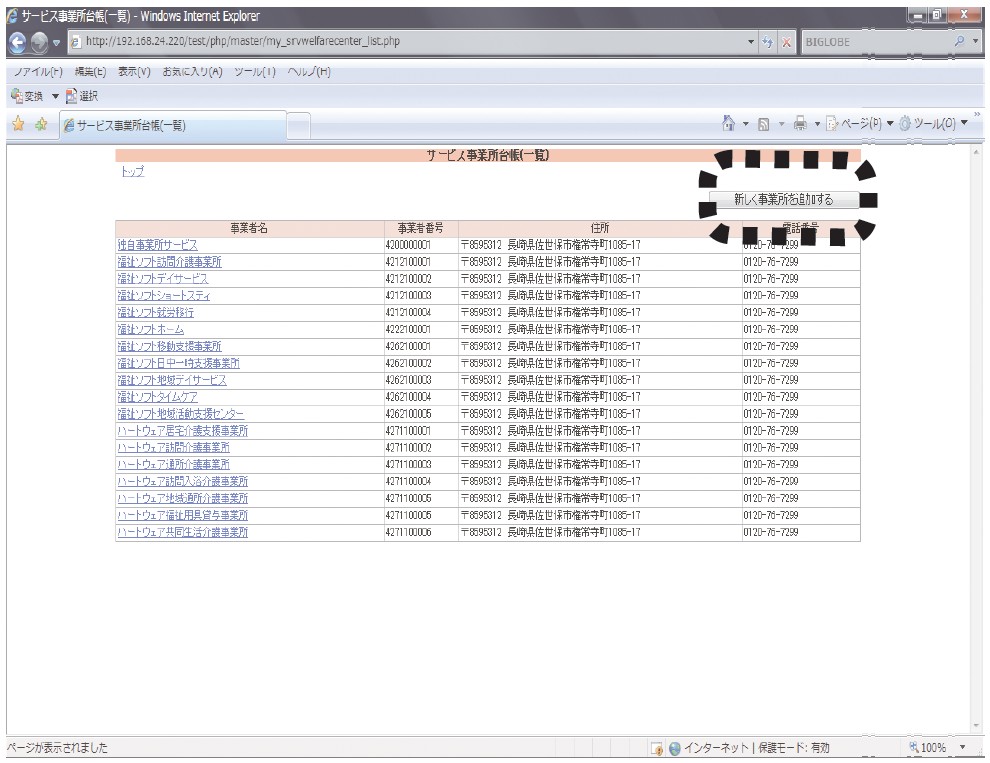
Task: Open ハートウェア訪問介護事業所 link
Action: pos(174,448)
